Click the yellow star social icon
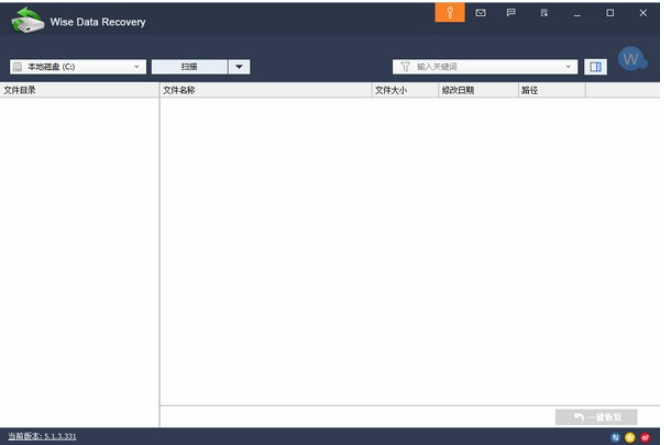664x445 pixels. 630,437
